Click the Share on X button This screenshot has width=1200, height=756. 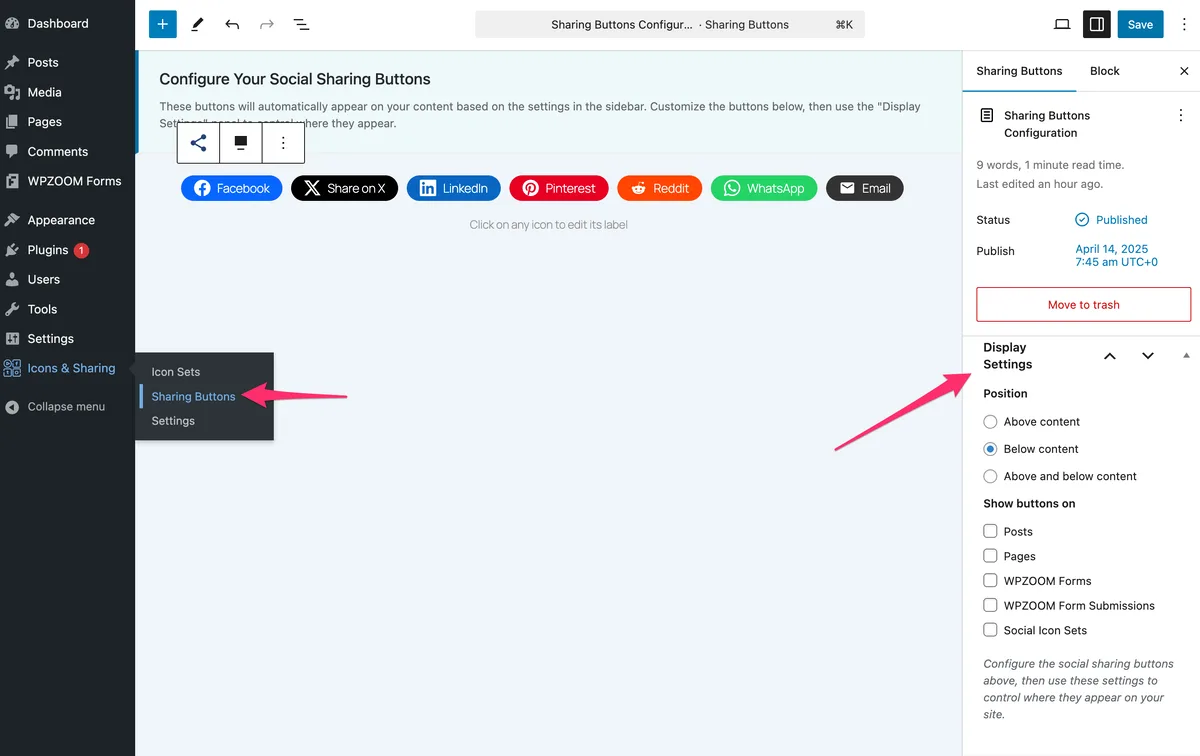(x=345, y=188)
